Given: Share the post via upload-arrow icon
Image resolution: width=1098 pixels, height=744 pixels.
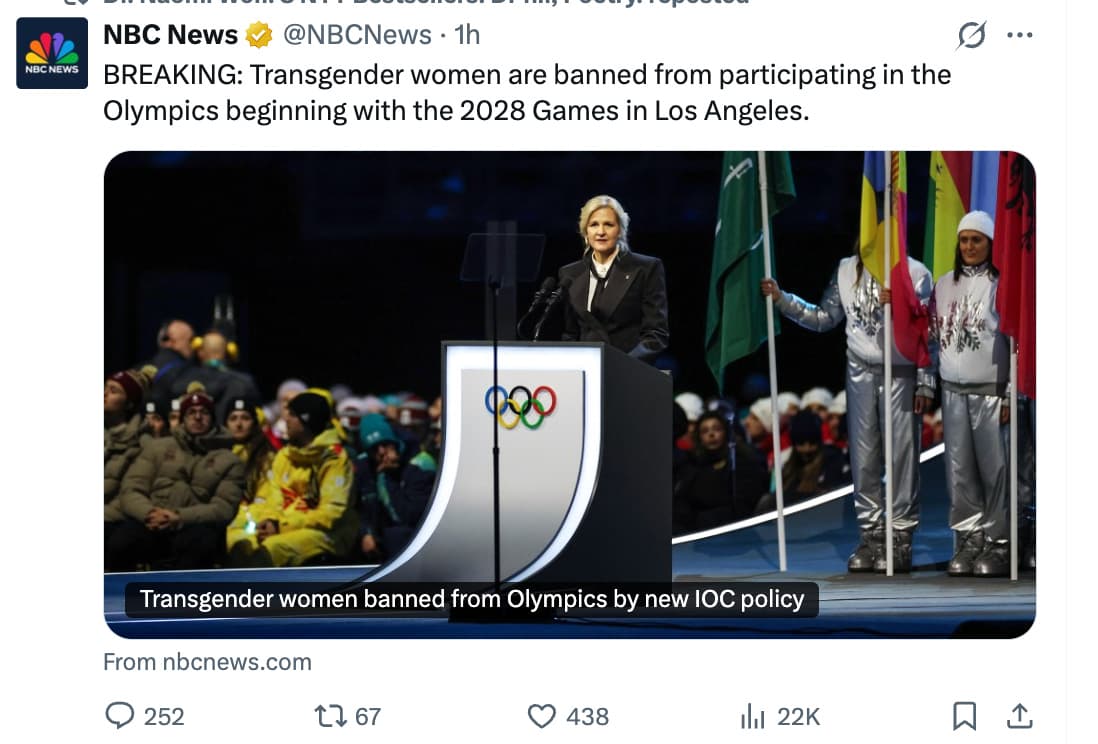Looking at the screenshot, I should [1019, 716].
